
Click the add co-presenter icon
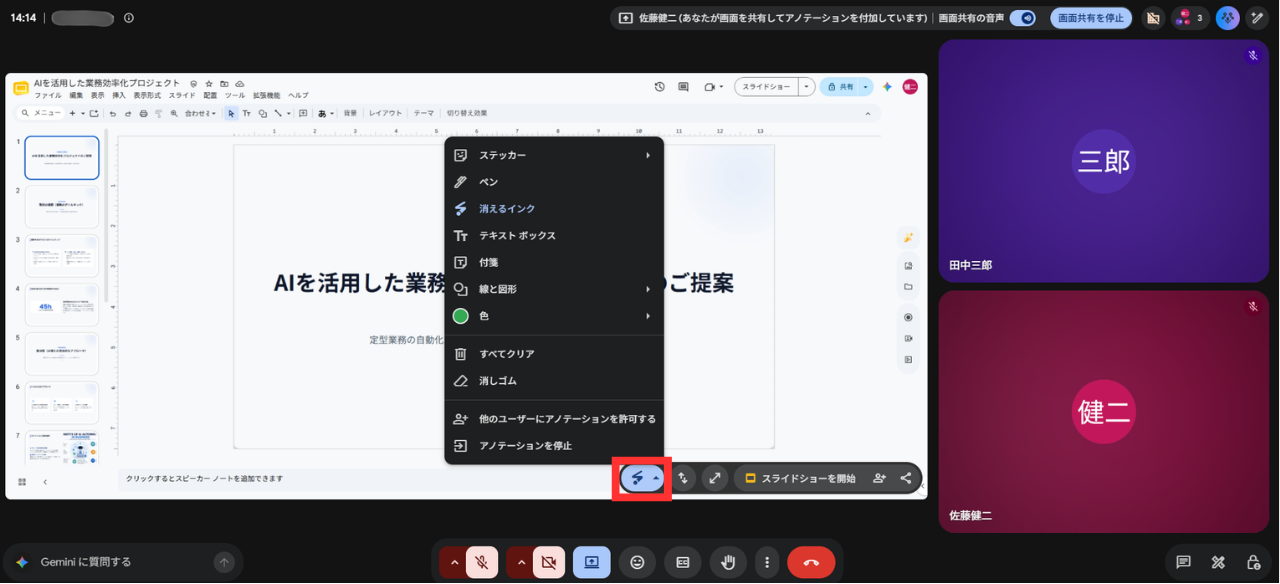879,478
